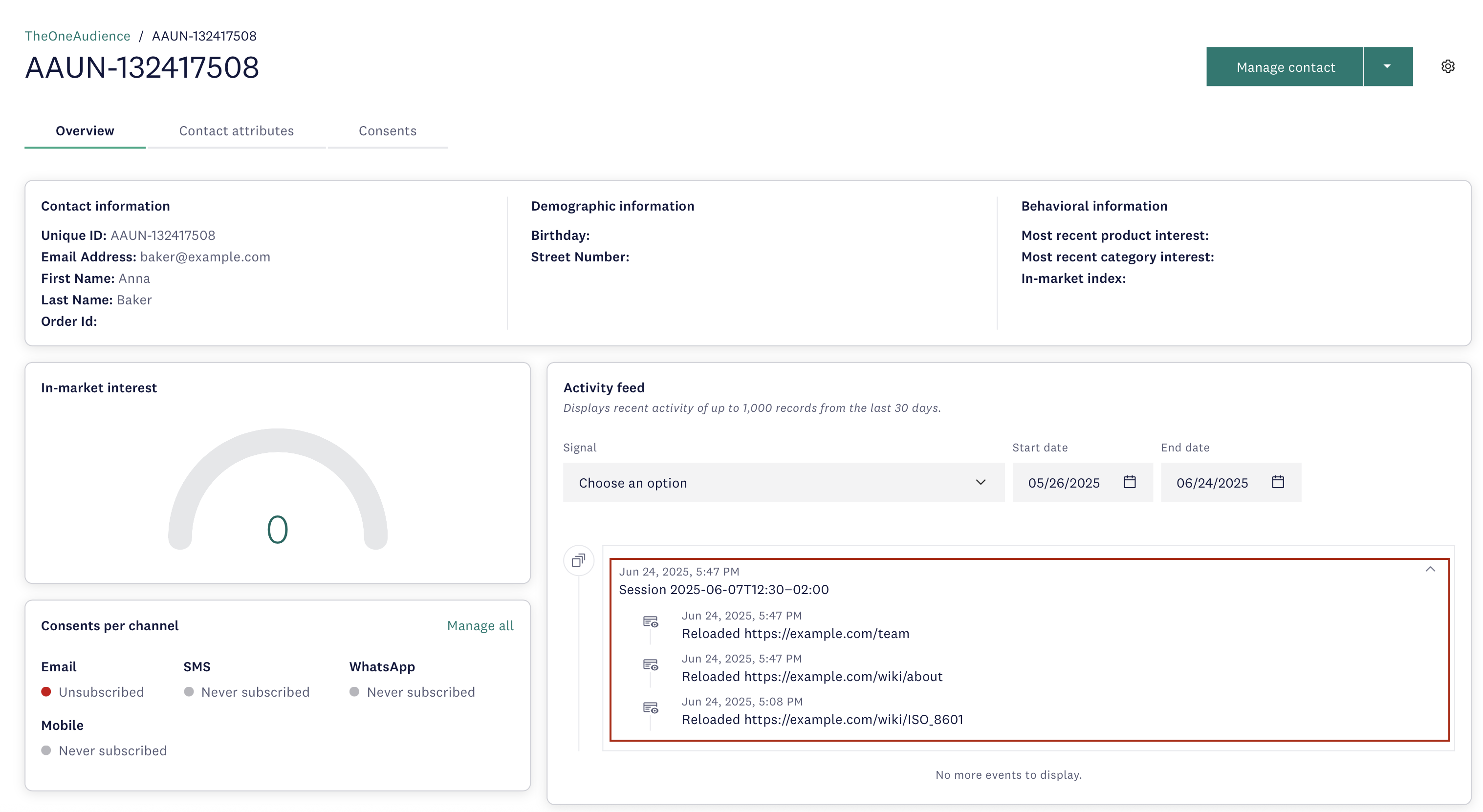The width and height of the screenshot is (1483, 812).
Task: Click the Order Id label
Action: (69, 321)
